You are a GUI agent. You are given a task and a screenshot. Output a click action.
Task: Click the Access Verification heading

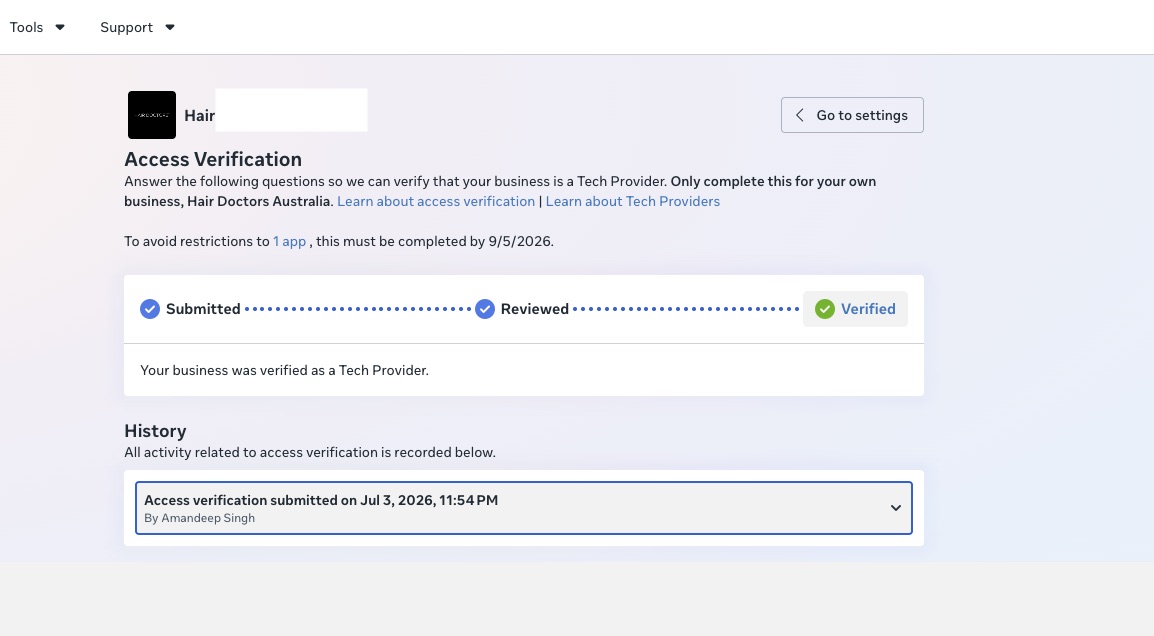(213, 159)
